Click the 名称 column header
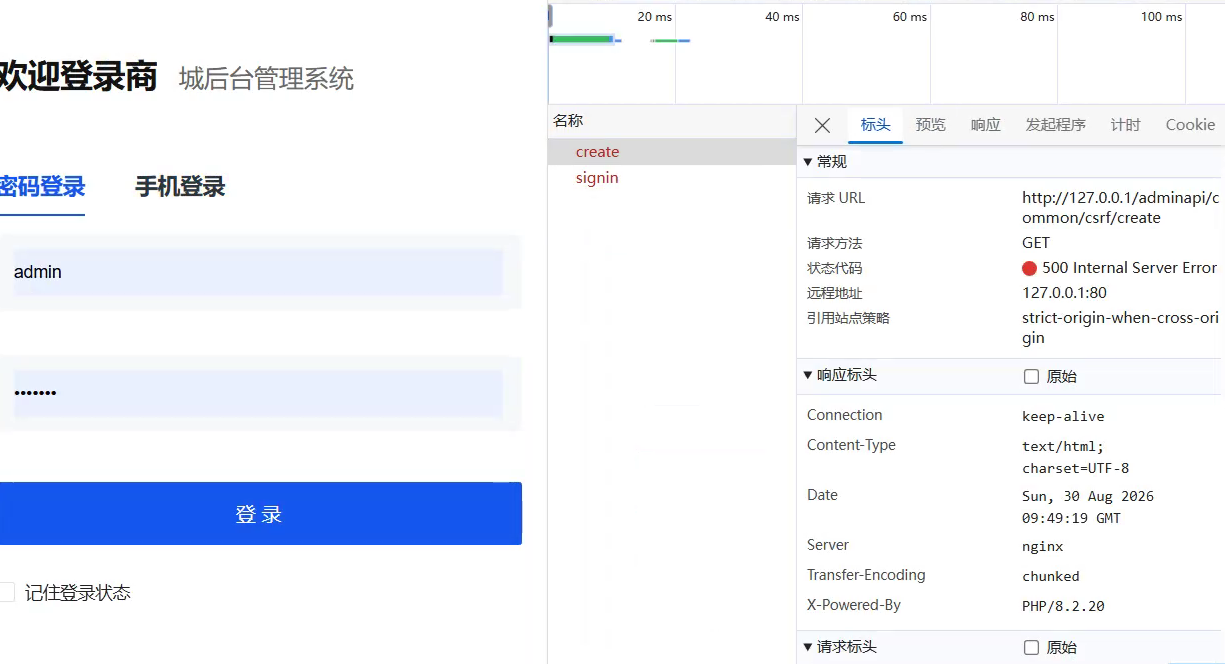 pos(568,121)
